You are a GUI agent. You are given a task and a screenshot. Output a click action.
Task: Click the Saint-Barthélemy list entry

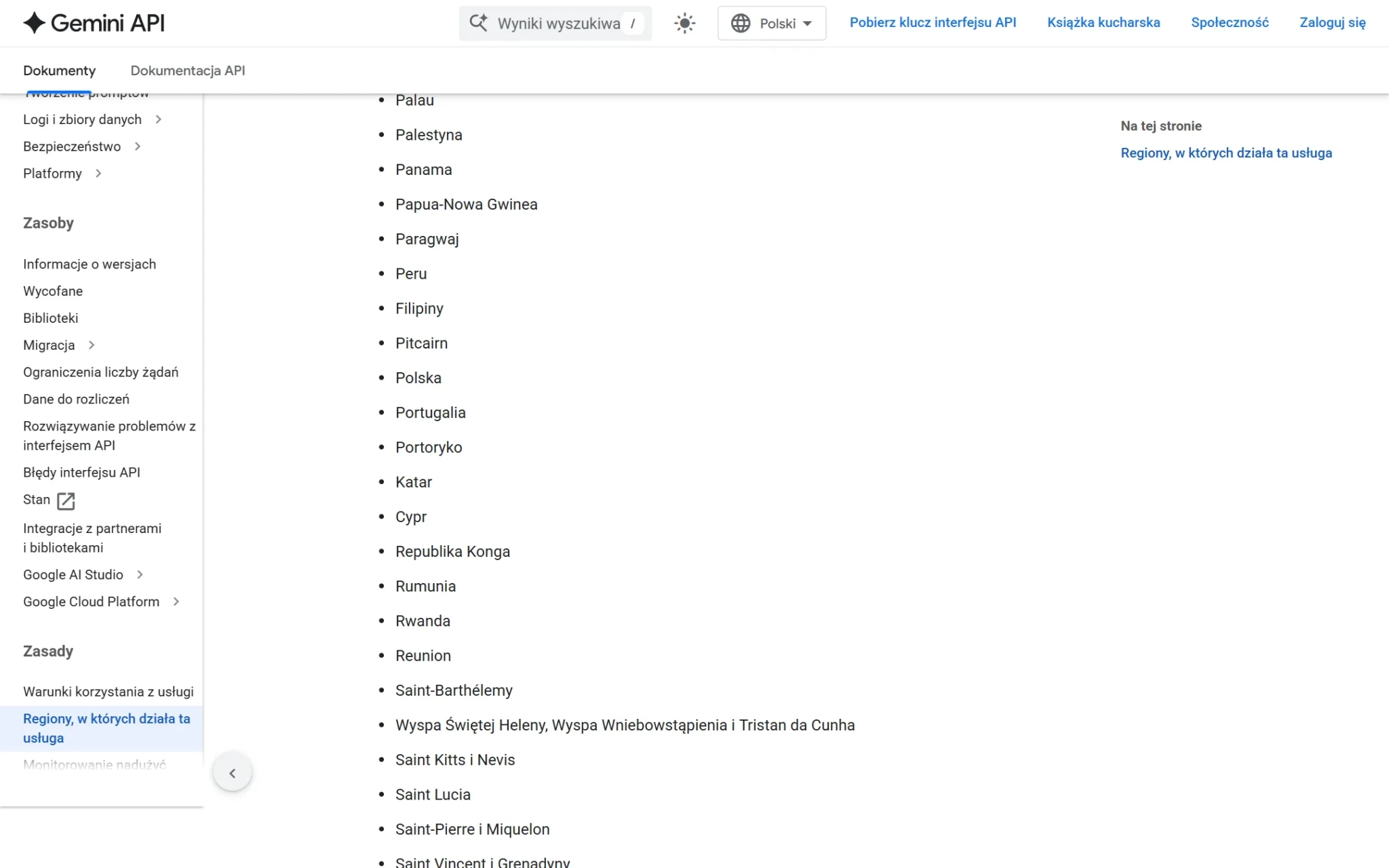click(454, 690)
